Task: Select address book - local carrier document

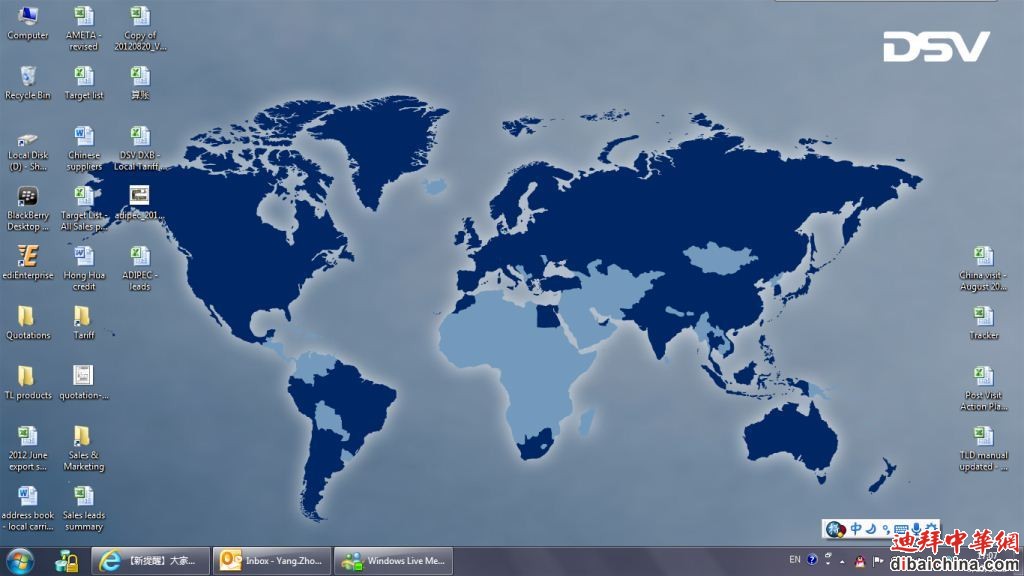Action: (27, 509)
